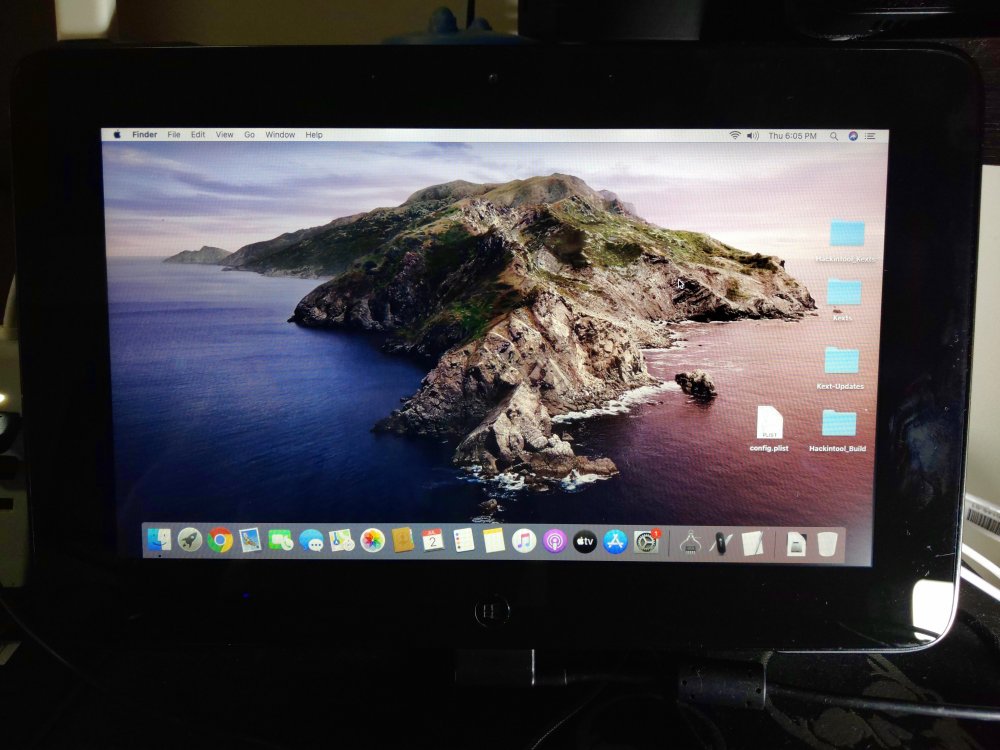
Task: Open Music from the Dock
Action: click(x=524, y=541)
